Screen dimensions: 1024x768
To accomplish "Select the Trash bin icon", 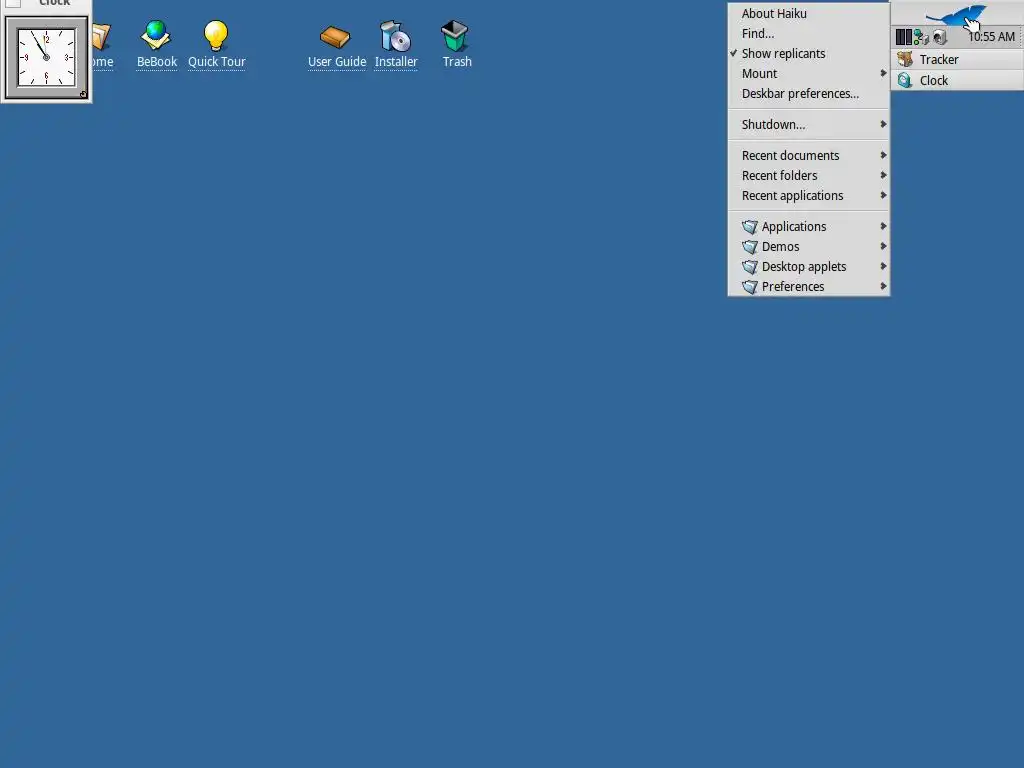I will pos(455,35).
